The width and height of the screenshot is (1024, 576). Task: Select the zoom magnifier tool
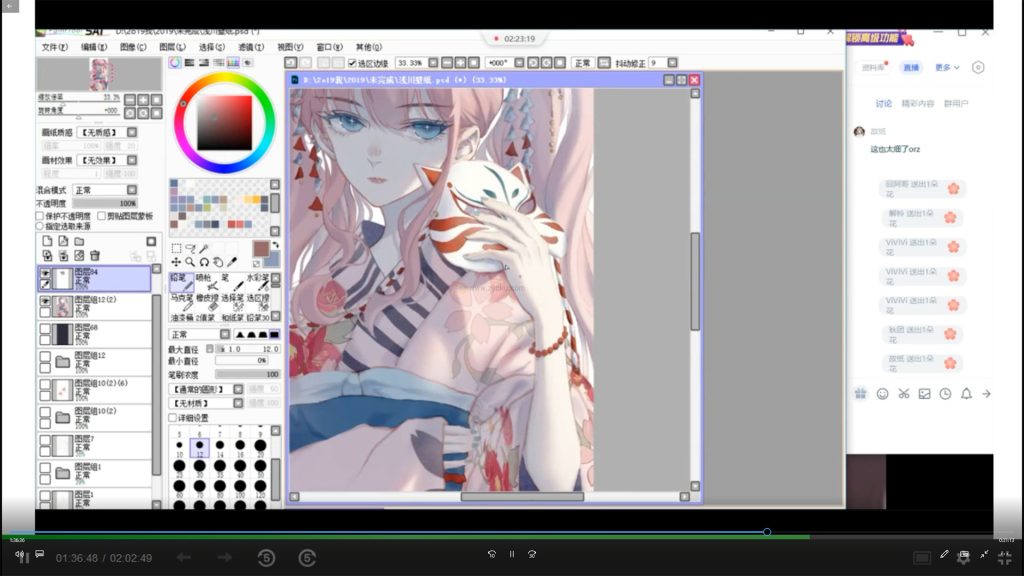click(190, 262)
